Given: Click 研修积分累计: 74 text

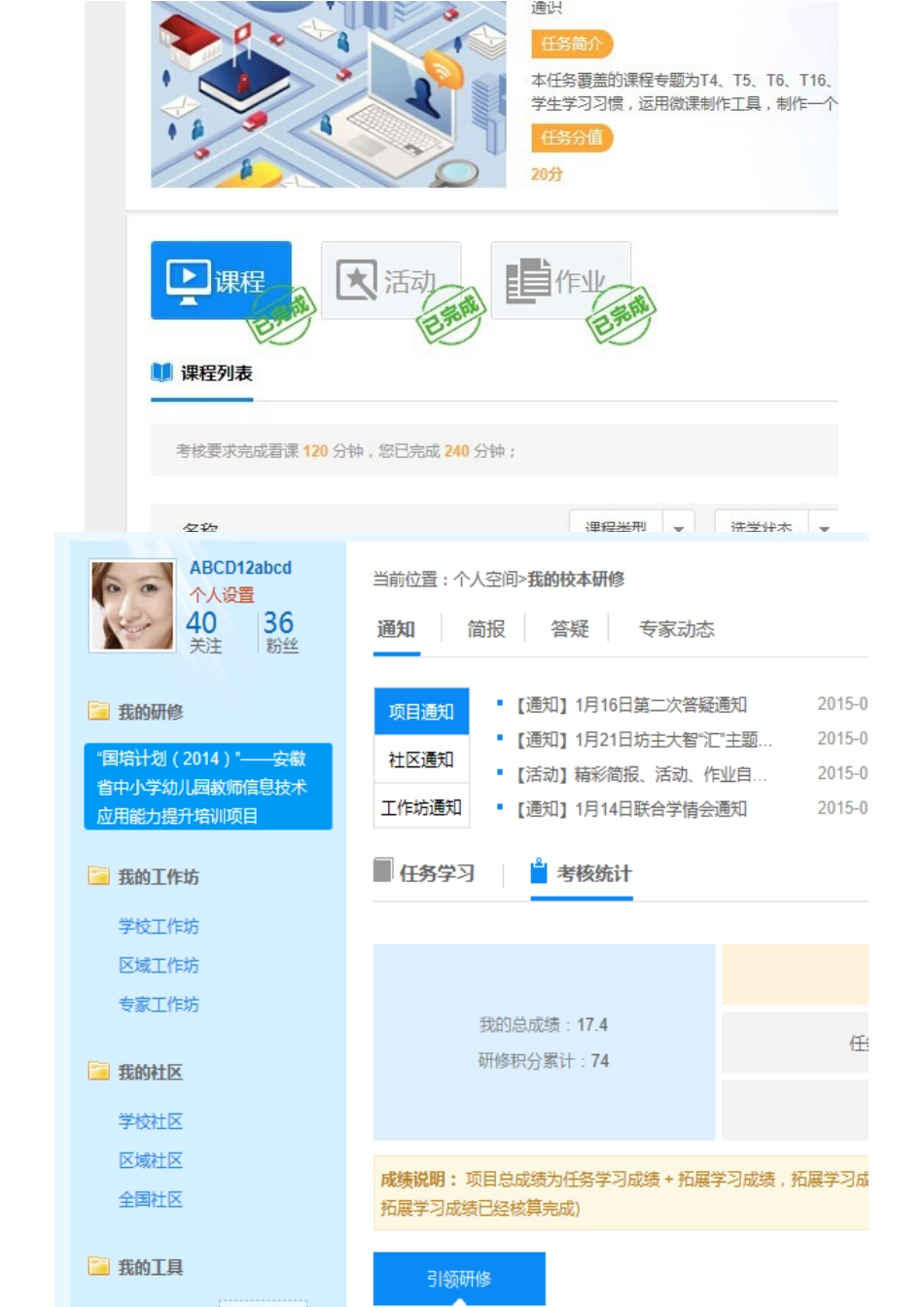Looking at the screenshot, I should 543,1061.
